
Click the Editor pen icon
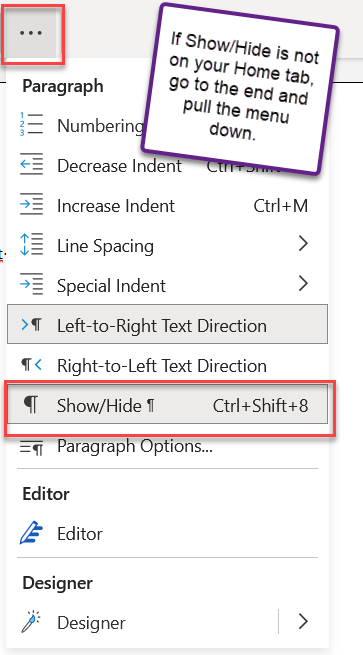(x=31, y=533)
